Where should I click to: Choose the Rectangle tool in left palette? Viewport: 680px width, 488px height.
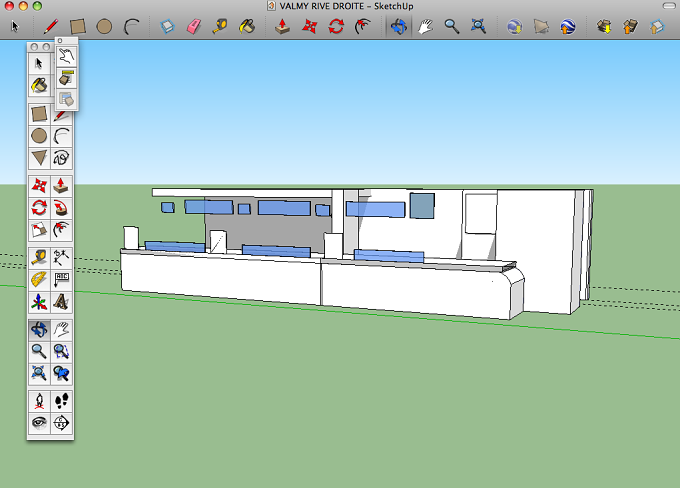(39, 114)
